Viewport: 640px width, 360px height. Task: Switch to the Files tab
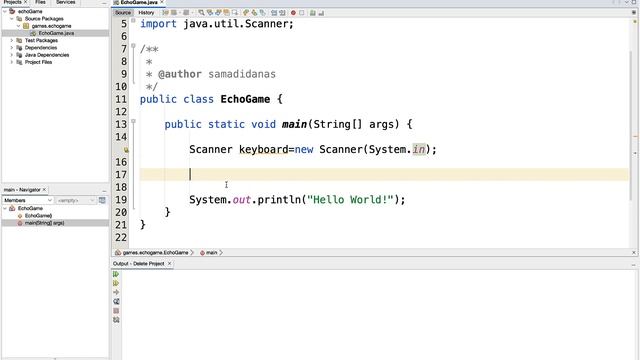40,2
